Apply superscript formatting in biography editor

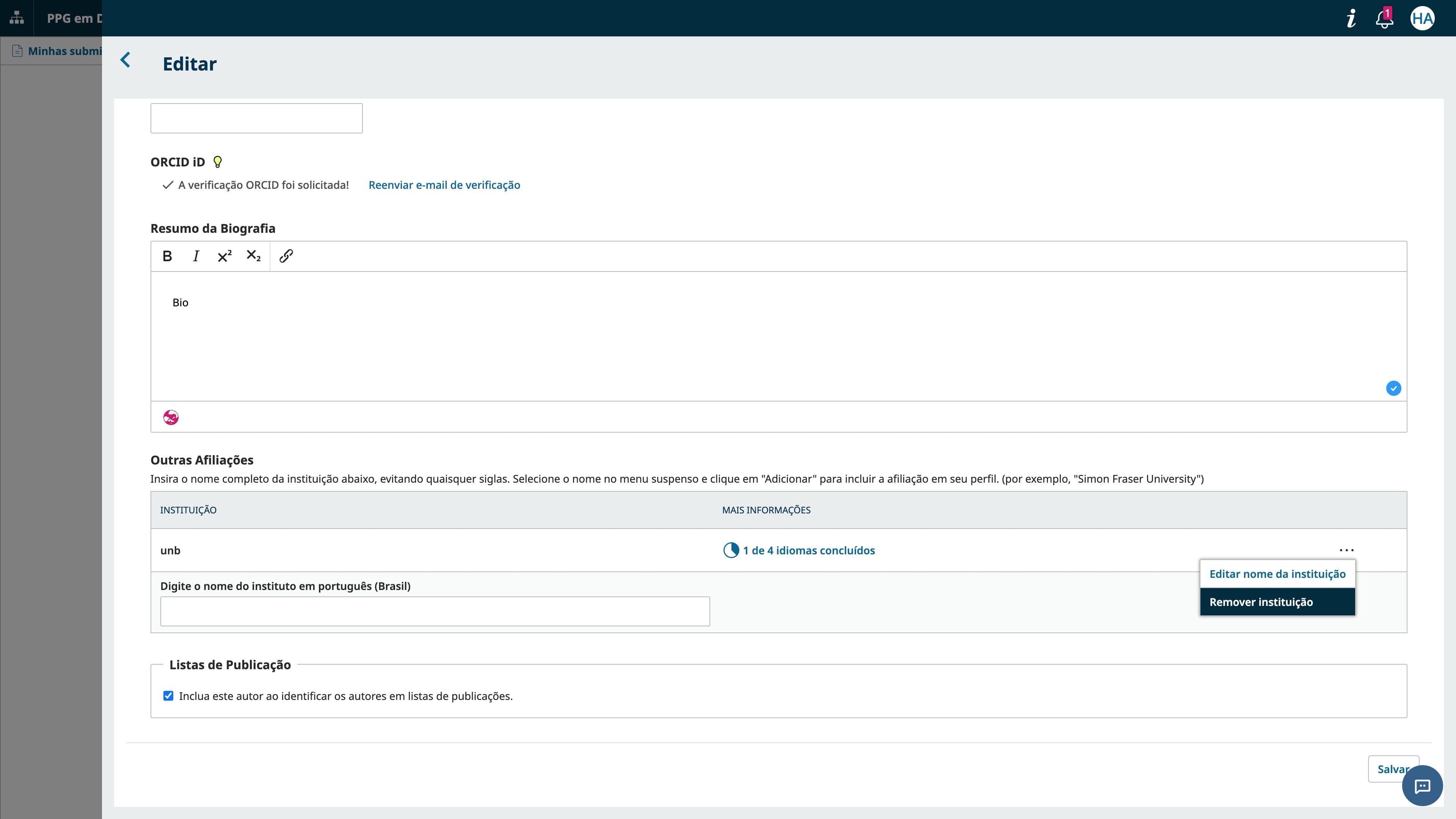coord(224,256)
